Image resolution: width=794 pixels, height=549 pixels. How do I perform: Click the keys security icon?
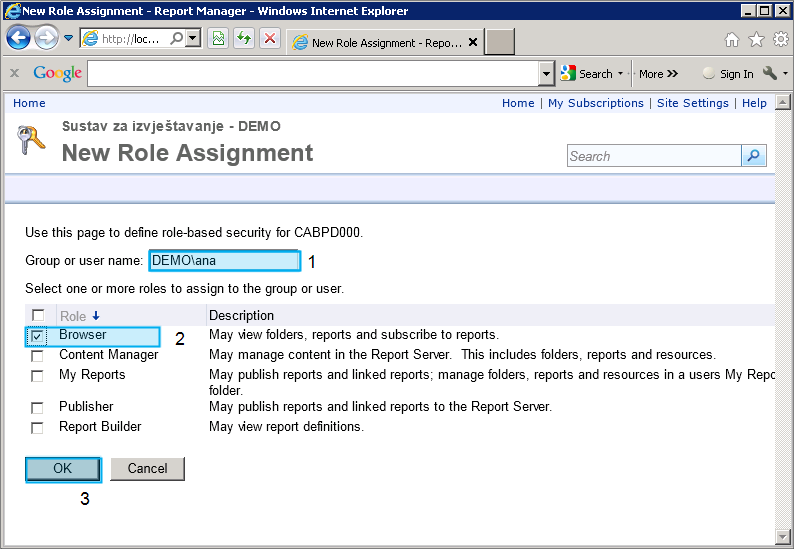pyautogui.click(x=30, y=139)
